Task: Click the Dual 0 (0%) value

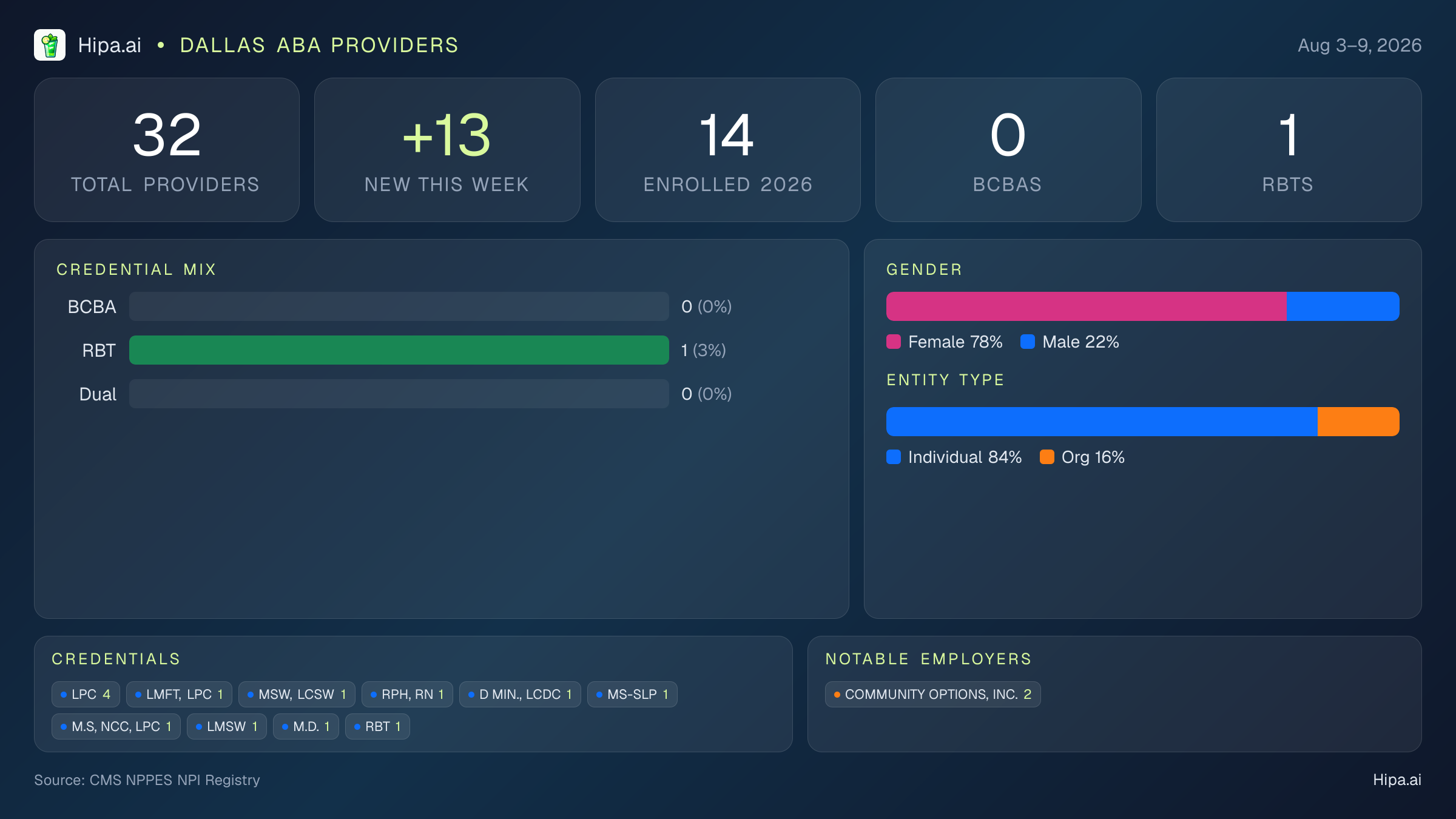Action: 707,394
